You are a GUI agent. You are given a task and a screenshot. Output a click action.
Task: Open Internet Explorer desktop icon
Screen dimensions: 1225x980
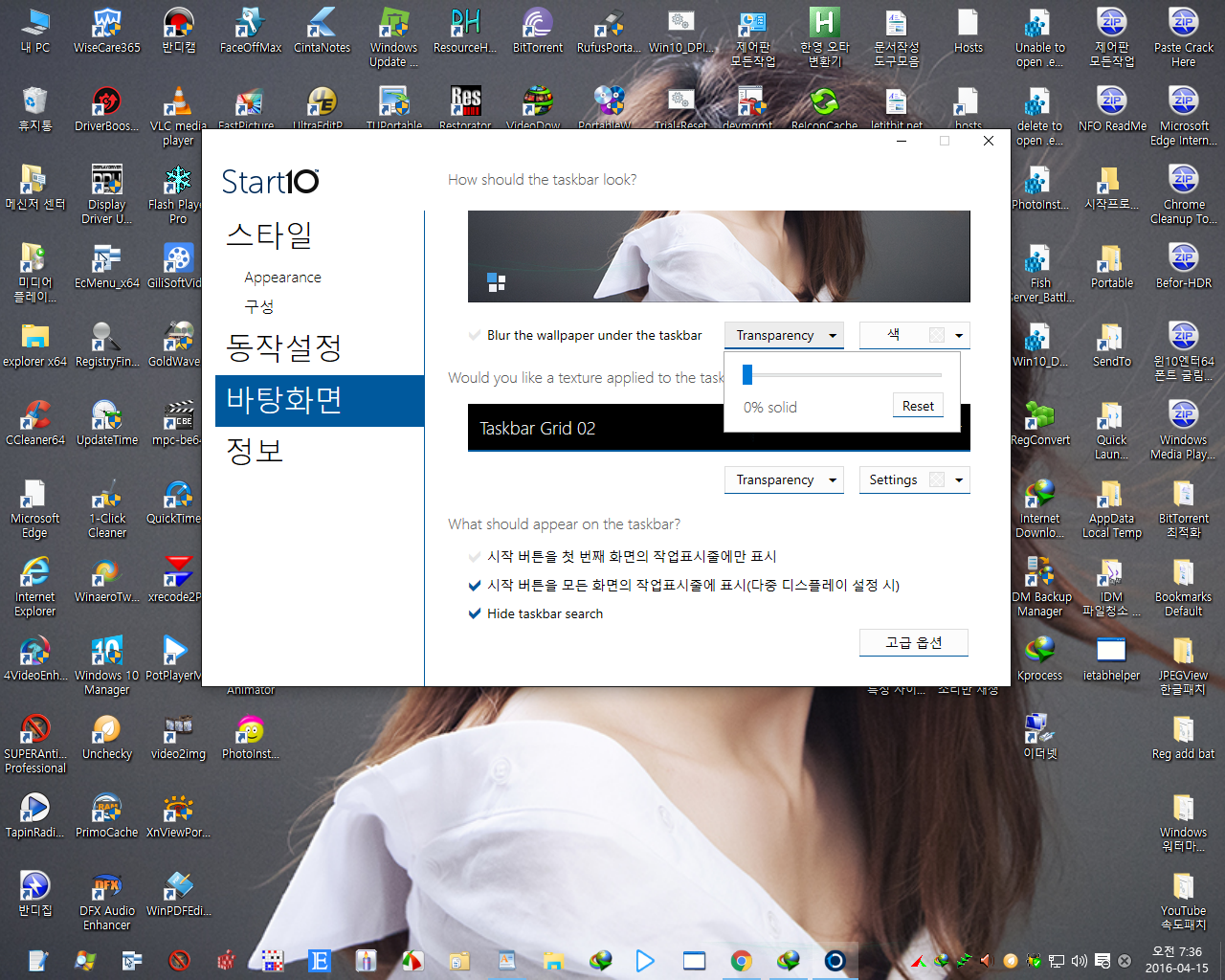[35, 588]
